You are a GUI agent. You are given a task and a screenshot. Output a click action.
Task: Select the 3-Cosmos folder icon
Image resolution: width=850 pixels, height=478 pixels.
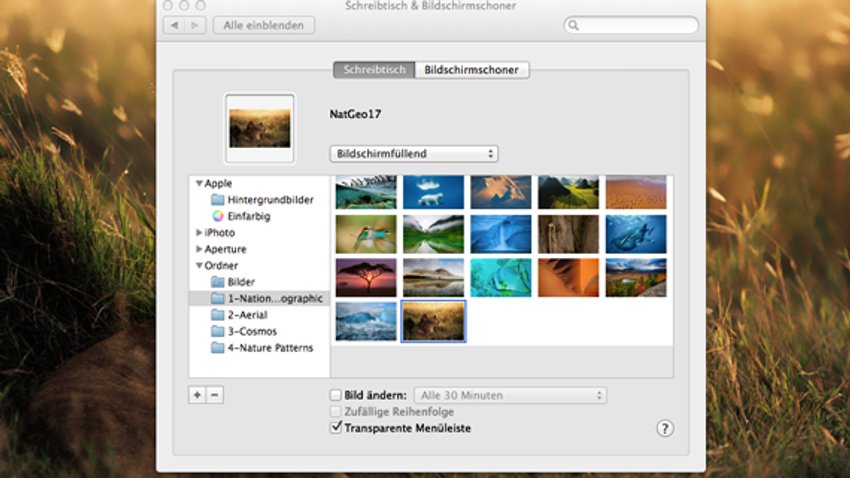click(x=217, y=331)
